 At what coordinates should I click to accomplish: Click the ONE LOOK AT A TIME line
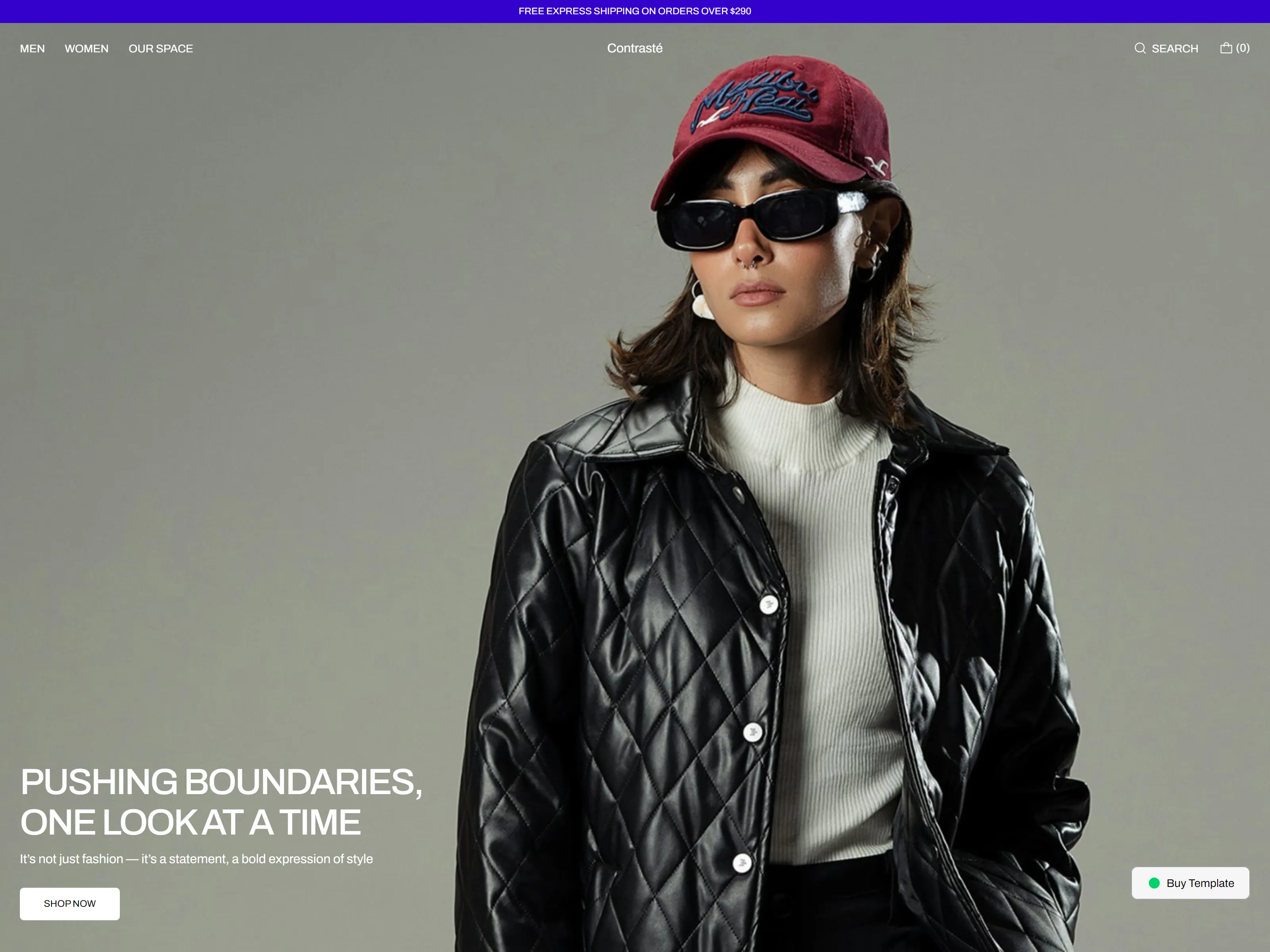[190, 822]
